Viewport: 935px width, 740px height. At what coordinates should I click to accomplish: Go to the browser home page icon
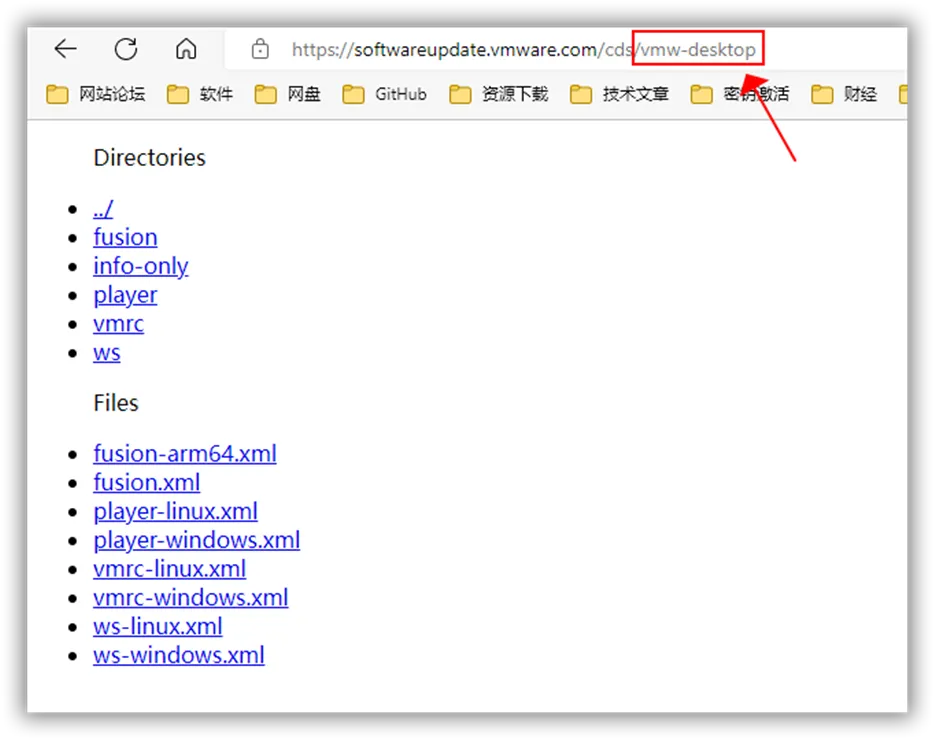[x=185, y=49]
